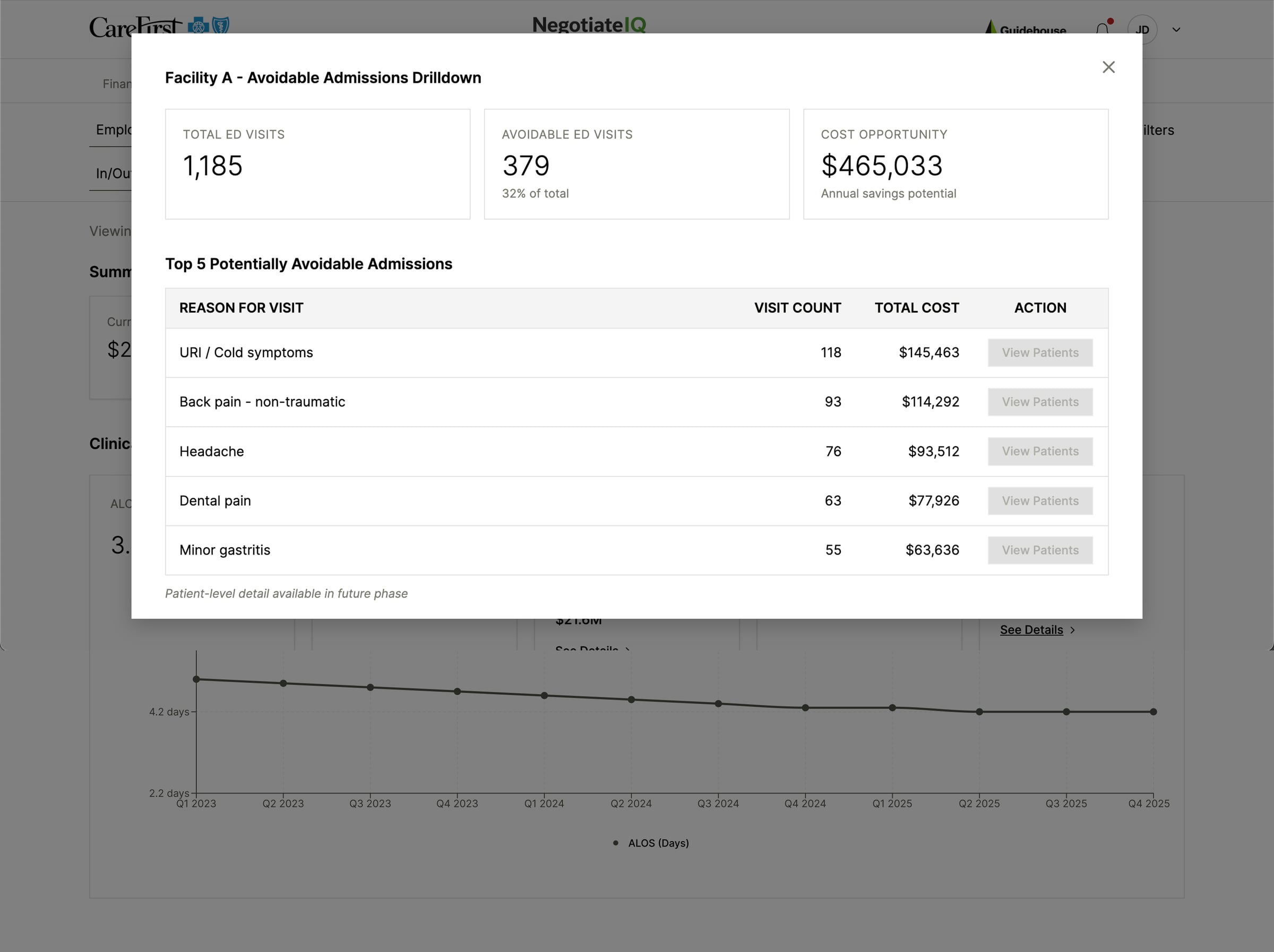1274x952 pixels.
Task: Click the NegotiateIQ logo
Action: 589,25
